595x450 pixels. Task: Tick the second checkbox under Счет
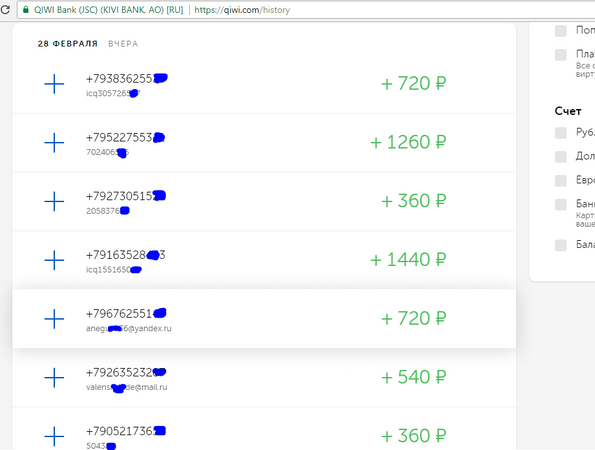(560, 157)
